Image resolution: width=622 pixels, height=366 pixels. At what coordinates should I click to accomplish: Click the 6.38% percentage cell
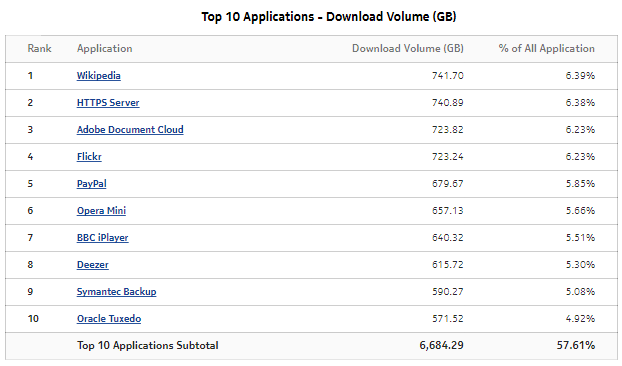pos(580,103)
